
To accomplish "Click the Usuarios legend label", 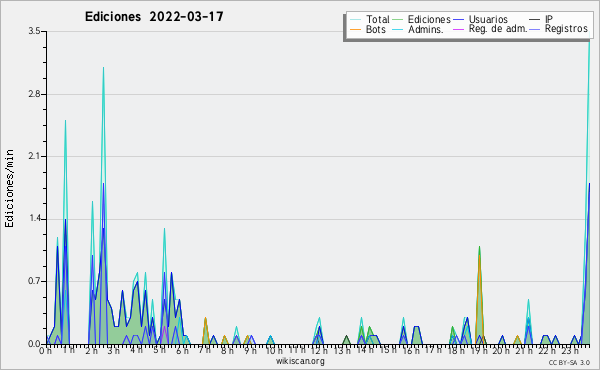I will point(488,19).
